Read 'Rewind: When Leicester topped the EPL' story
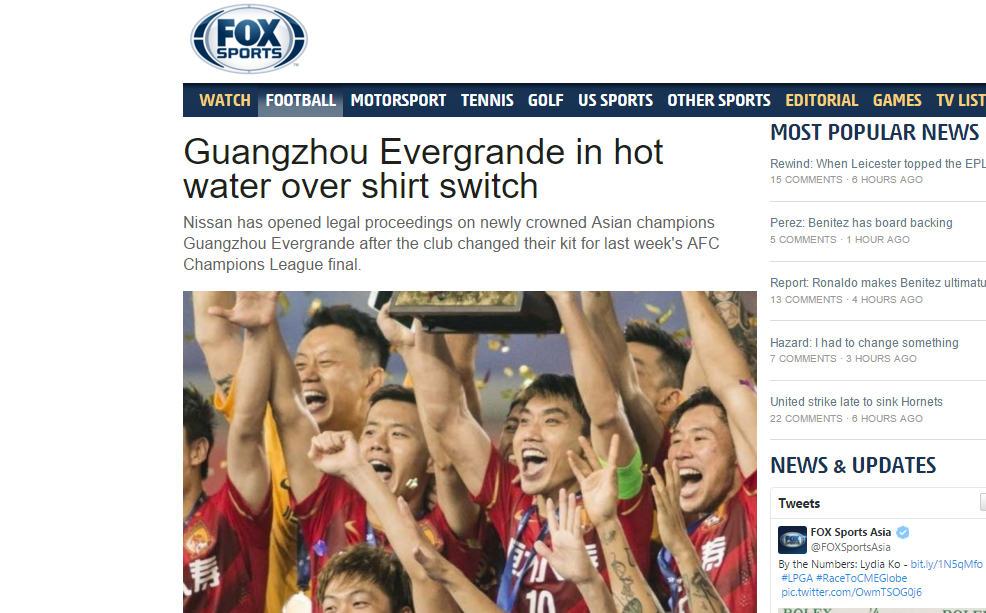Viewport: 986px width, 613px height. pyautogui.click(x=878, y=163)
